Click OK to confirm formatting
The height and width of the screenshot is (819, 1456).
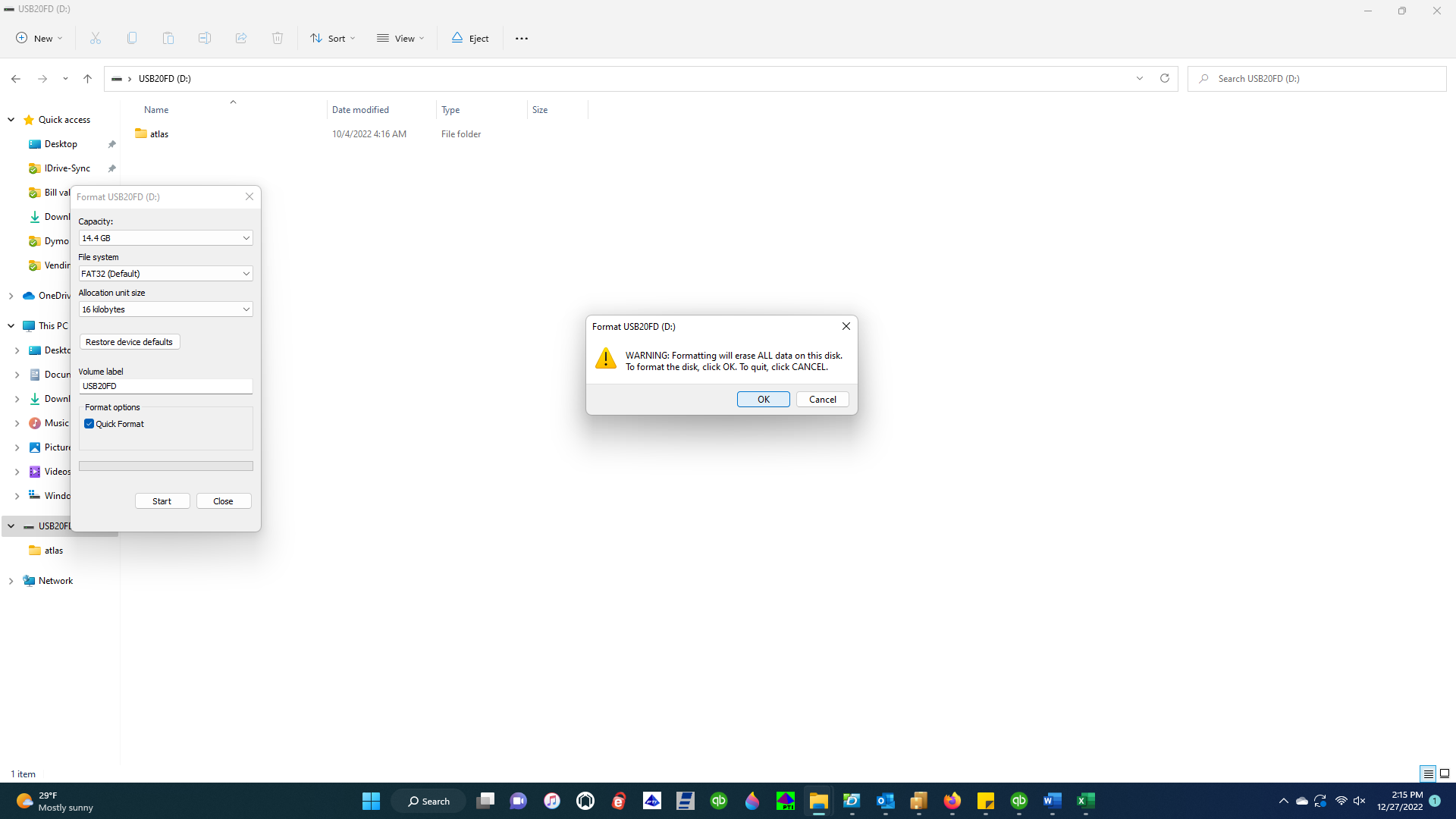pyautogui.click(x=763, y=399)
